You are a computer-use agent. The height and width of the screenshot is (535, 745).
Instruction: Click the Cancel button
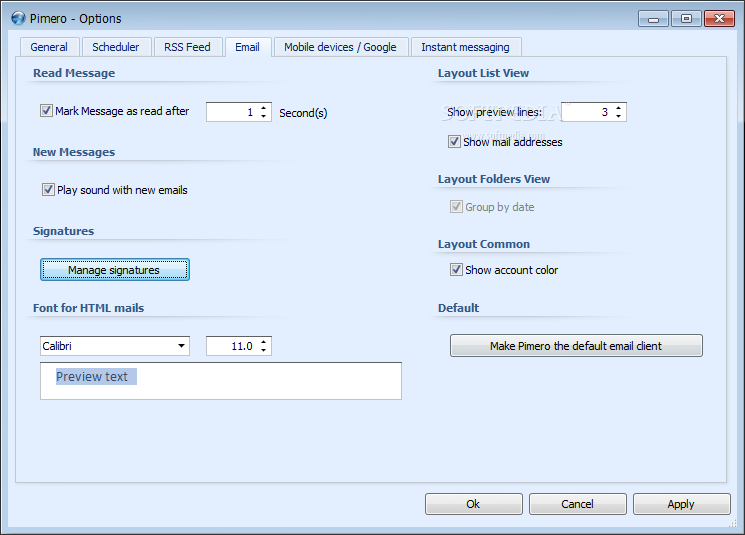tap(578, 504)
